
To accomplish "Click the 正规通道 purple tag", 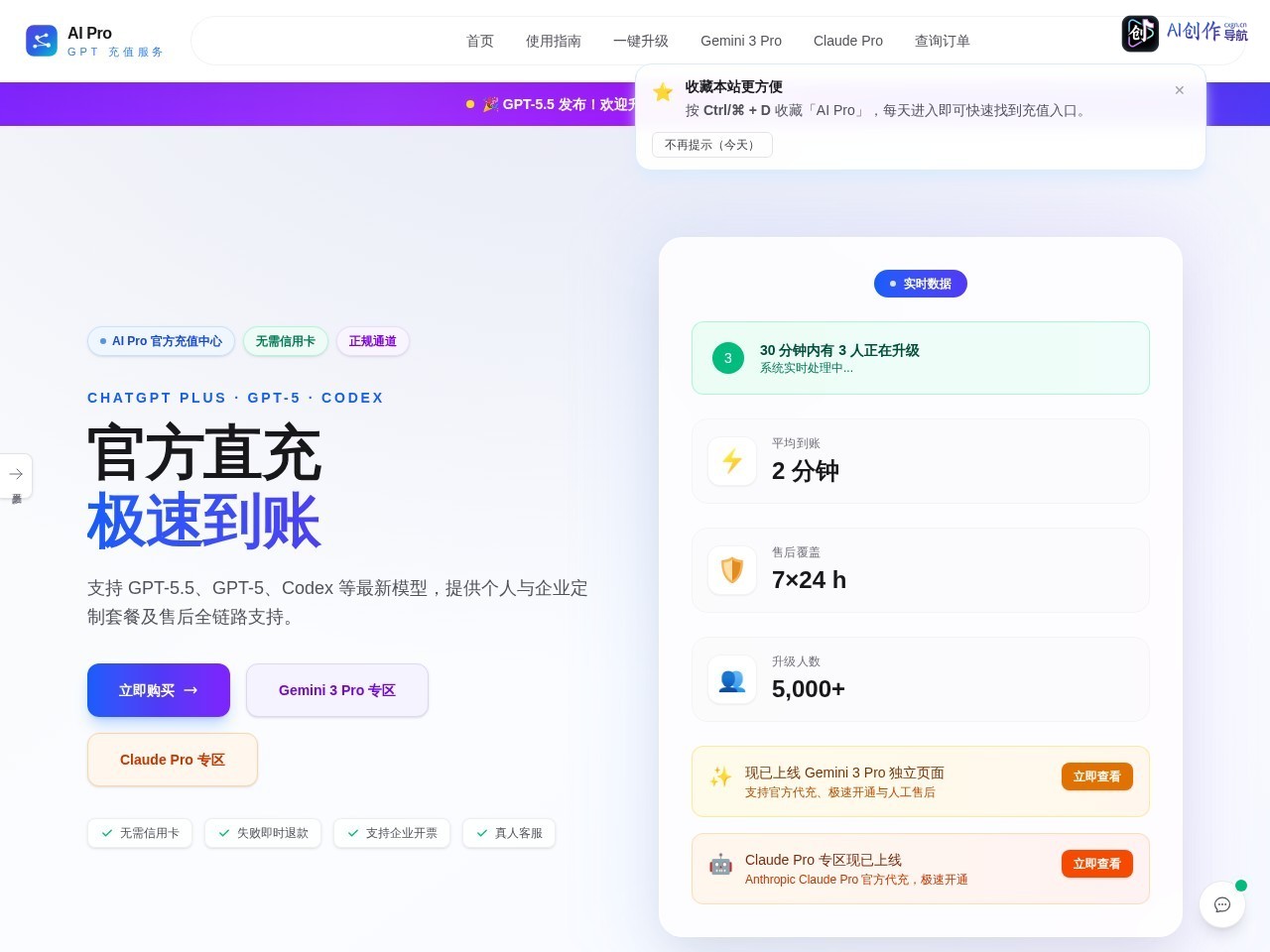I will pyautogui.click(x=373, y=341).
